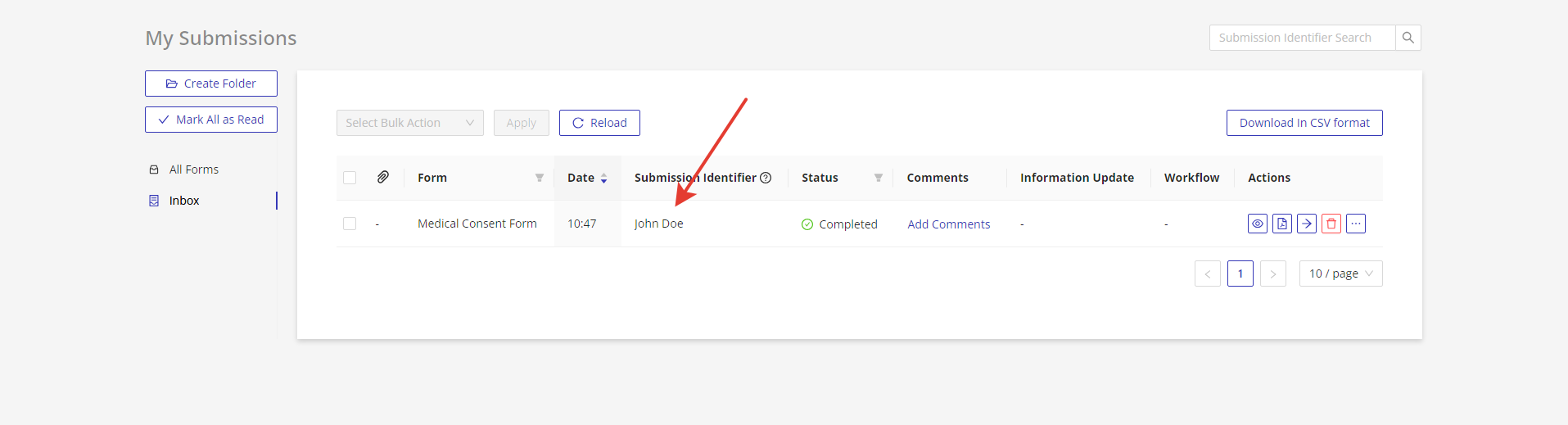Delete the John Doe submission
Image resolution: width=1568 pixels, height=425 pixels.
pyautogui.click(x=1331, y=224)
